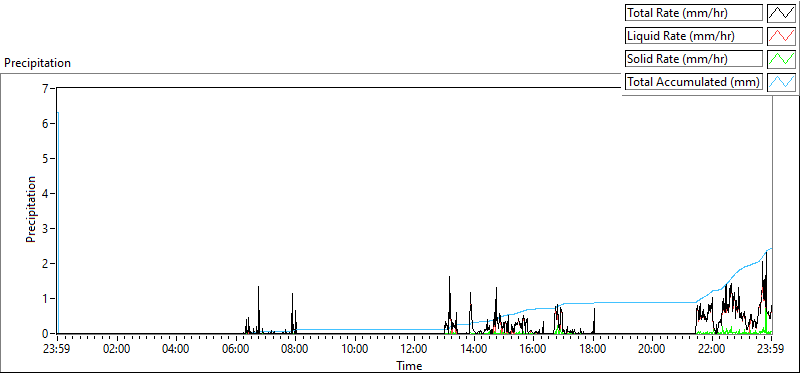Click the Precipitation chart title
Image resolution: width=800 pixels, height=373 pixels.
point(37,63)
